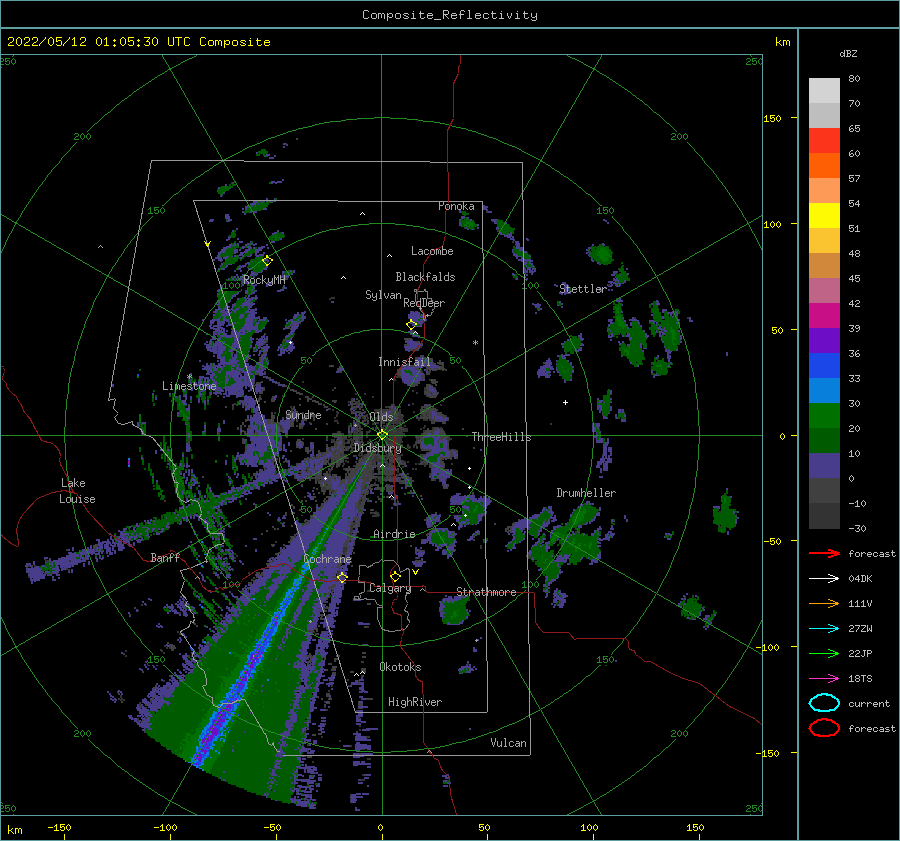Screen dimensions: 900x841
Task: Click the Strathmore map label
Action: 486,592
